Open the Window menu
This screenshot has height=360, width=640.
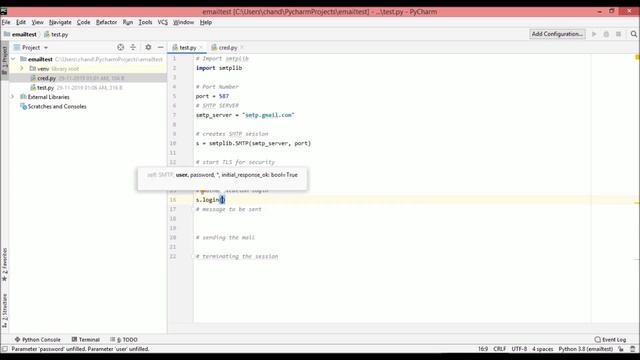tap(183, 22)
